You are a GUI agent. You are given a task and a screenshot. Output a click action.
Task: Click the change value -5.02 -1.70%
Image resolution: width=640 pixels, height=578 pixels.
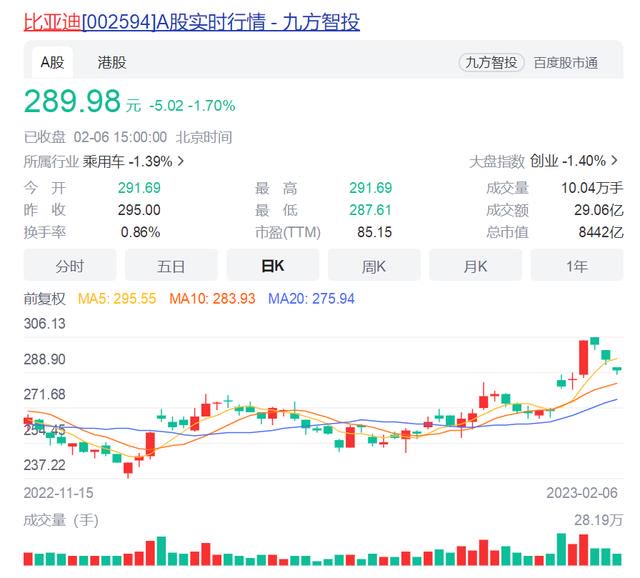(192, 106)
